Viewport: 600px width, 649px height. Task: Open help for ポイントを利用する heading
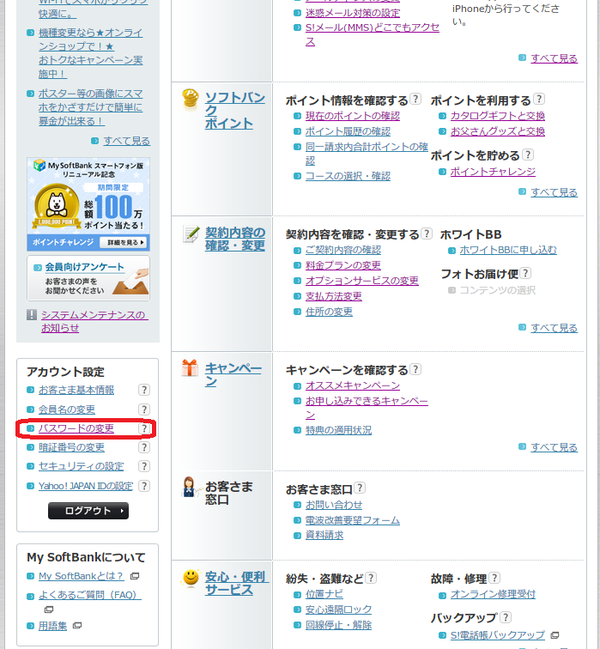pos(538,99)
